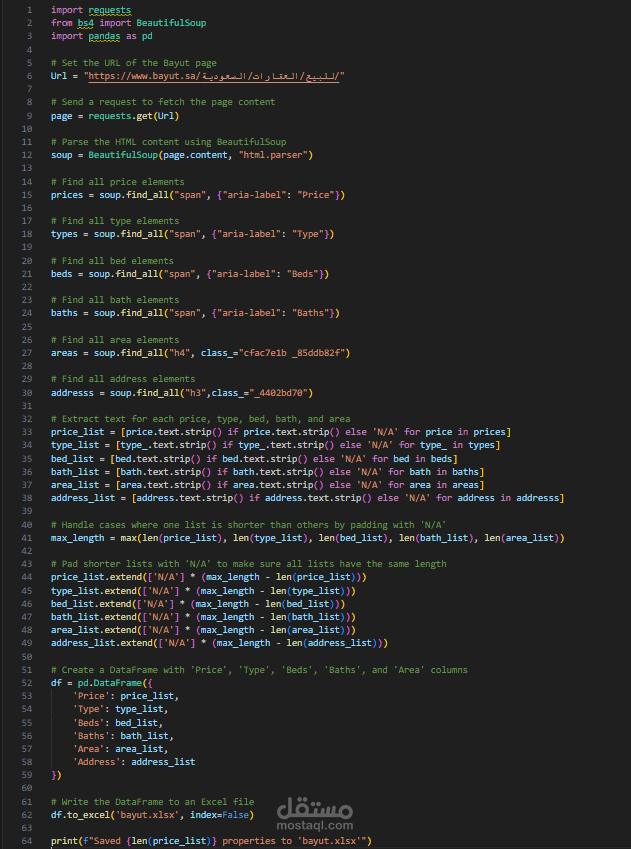Click comment '# Send a request to fetch the page content'
The image size is (631, 849).
pyautogui.click(x=163, y=102)
